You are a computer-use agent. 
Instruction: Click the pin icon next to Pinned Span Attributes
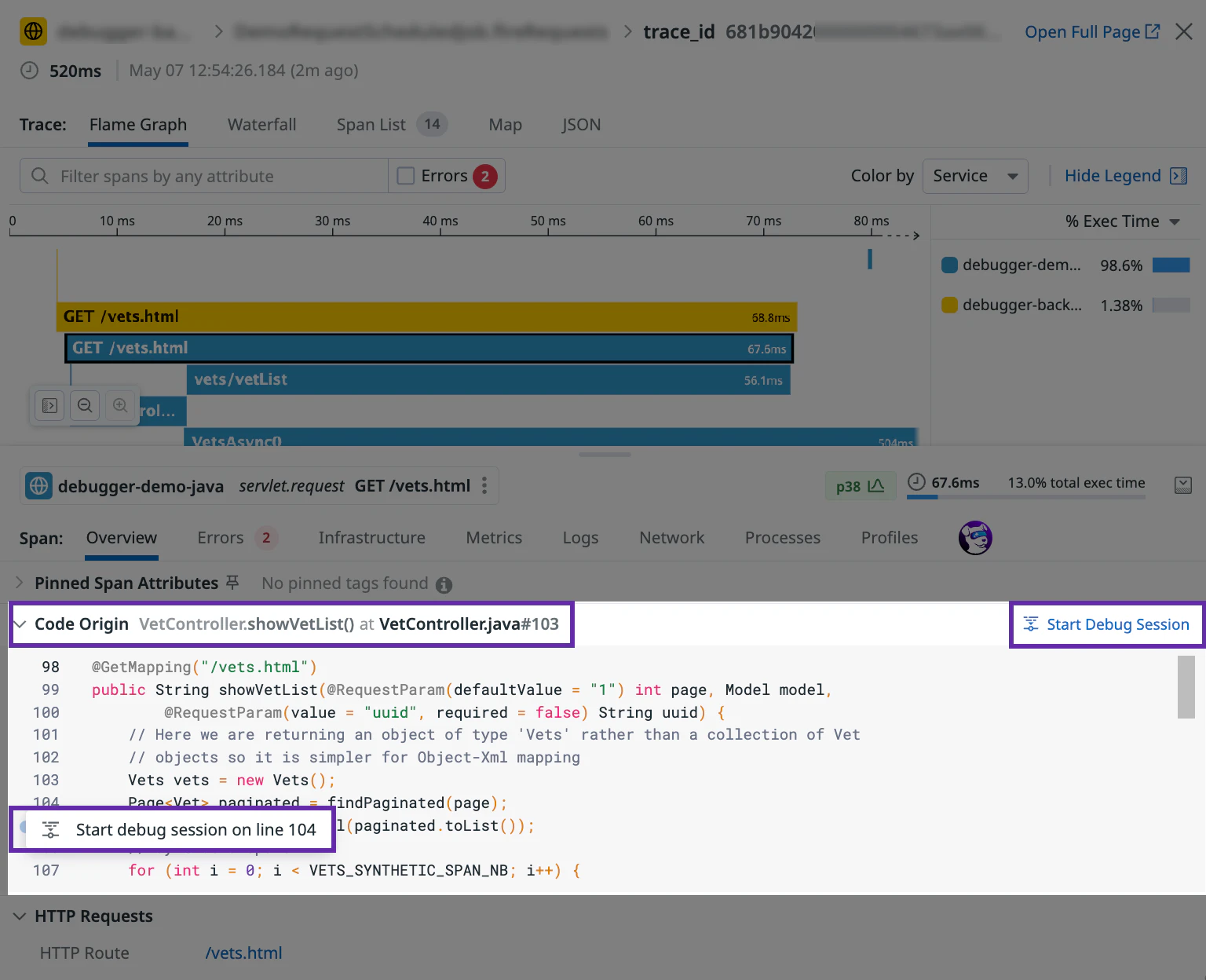pyautogui.click(x=232, y=583)
